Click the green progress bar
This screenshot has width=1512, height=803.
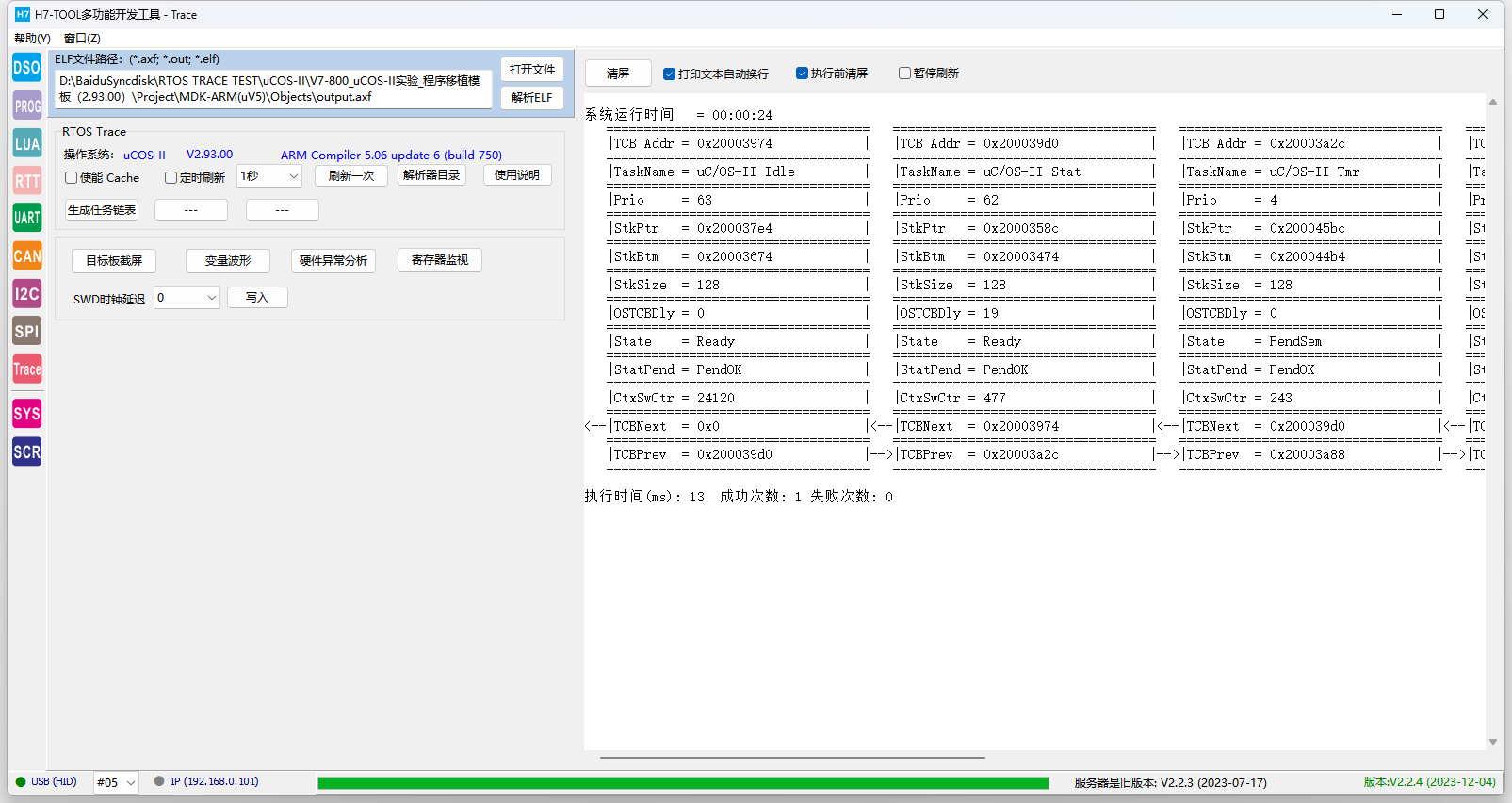(683, 782)
